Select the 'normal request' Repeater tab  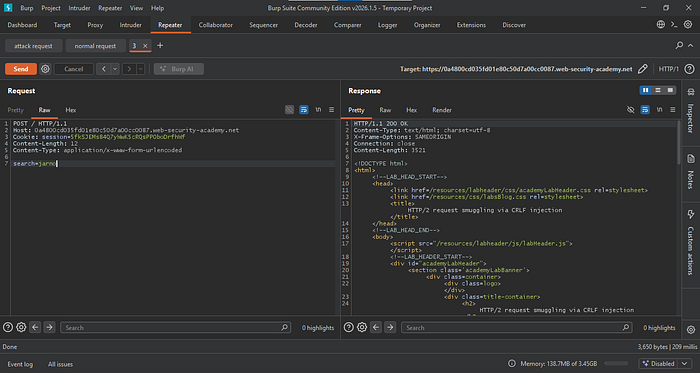95,46
